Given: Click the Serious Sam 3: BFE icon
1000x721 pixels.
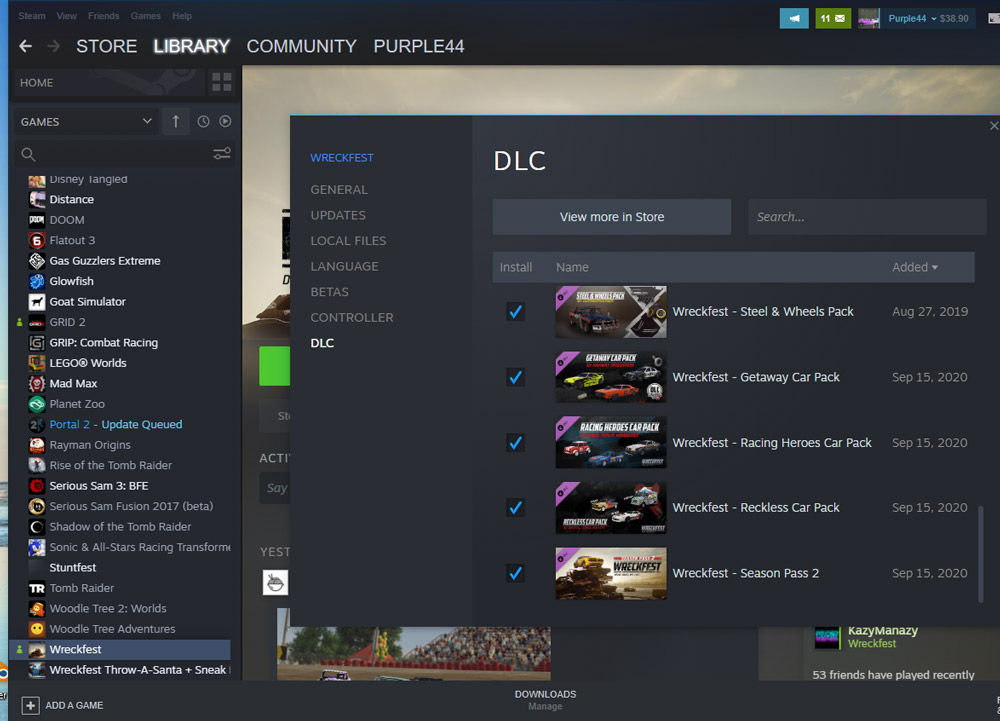Looking at the screenshot, I should coord(37,486).
